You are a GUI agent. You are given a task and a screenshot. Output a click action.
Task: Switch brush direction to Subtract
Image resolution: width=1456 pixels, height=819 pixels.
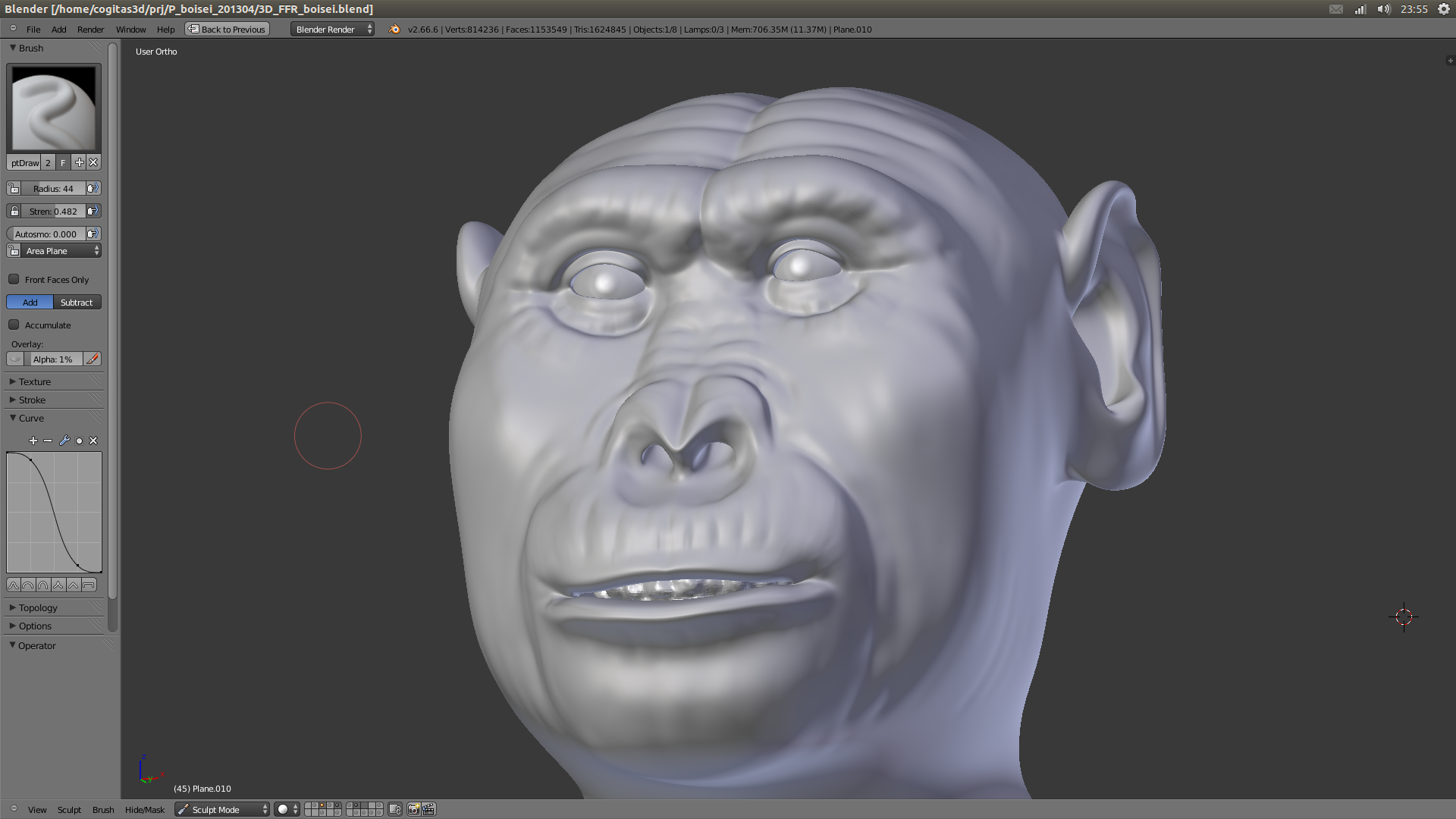coord(77,302)
